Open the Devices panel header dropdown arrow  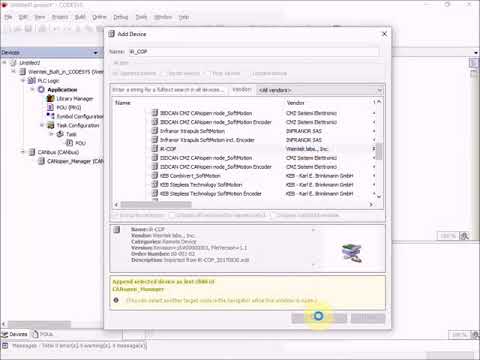click(96, 53)
